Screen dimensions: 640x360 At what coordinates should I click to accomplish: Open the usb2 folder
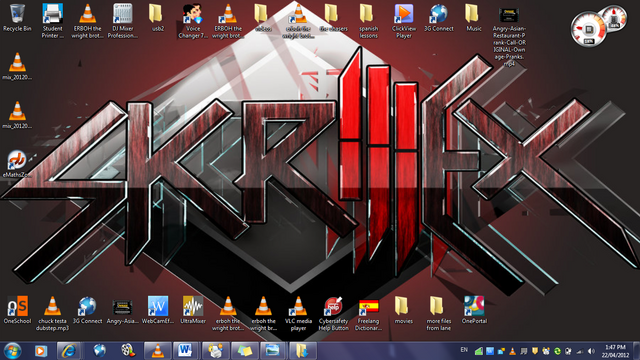pyautogui.click(x=158, y=18)
